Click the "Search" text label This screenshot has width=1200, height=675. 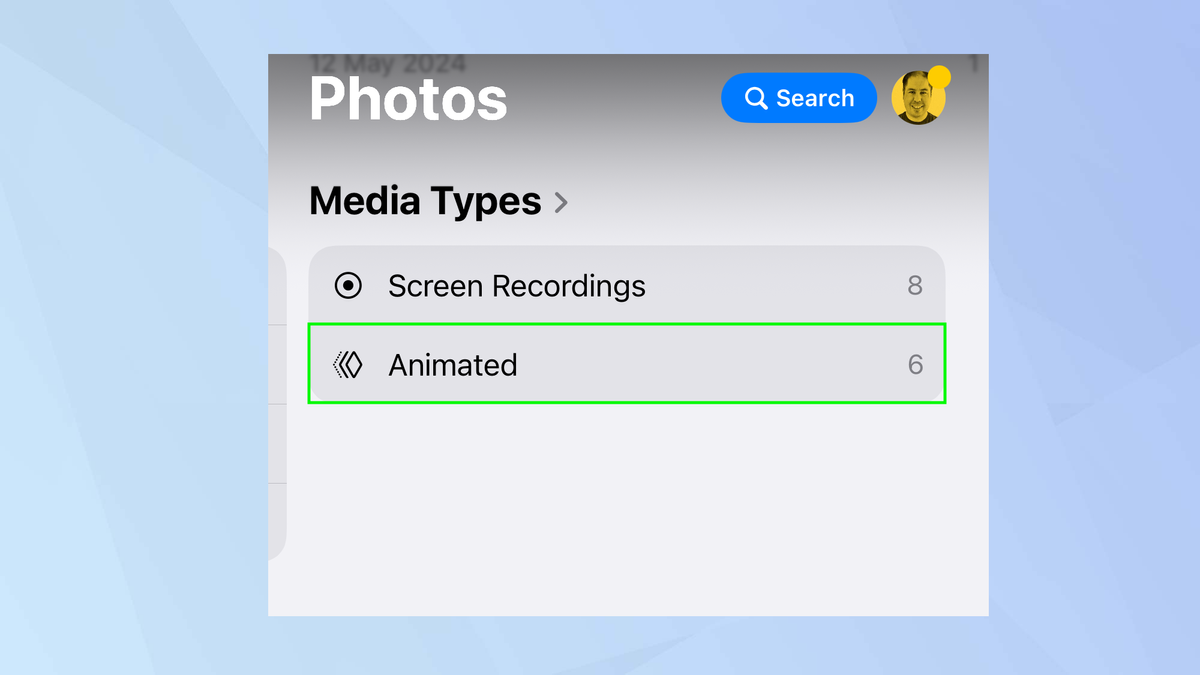[x=815, y=98]
